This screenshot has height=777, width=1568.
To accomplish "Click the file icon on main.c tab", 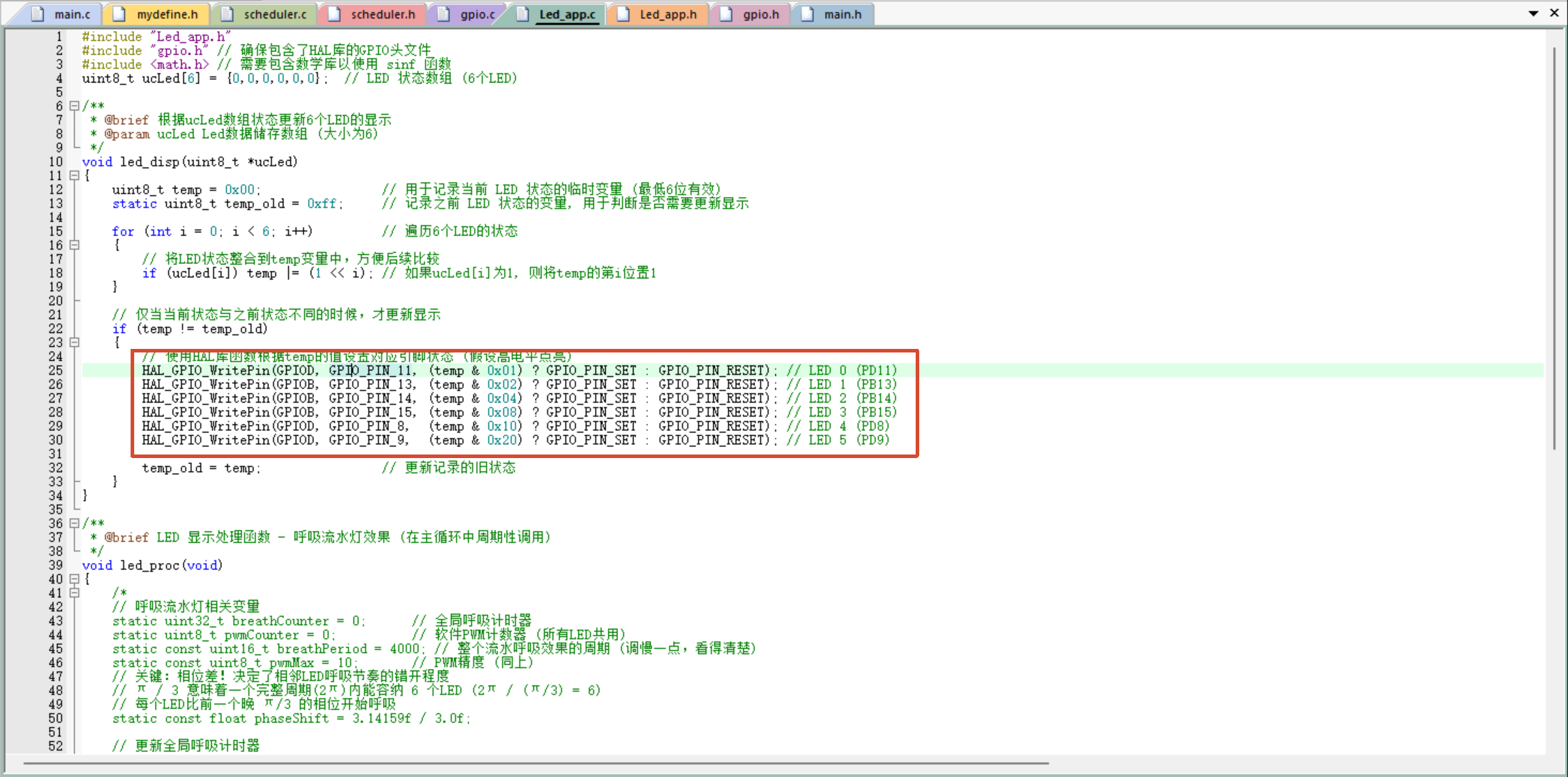I will pos(38,14).
